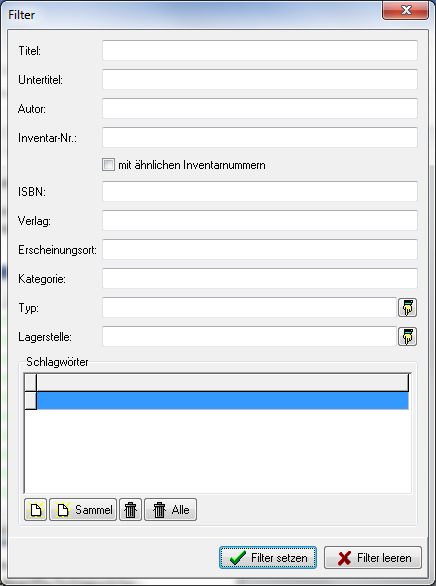
Task: Open the Typ selection lookup icon
Action: point(407,308)
